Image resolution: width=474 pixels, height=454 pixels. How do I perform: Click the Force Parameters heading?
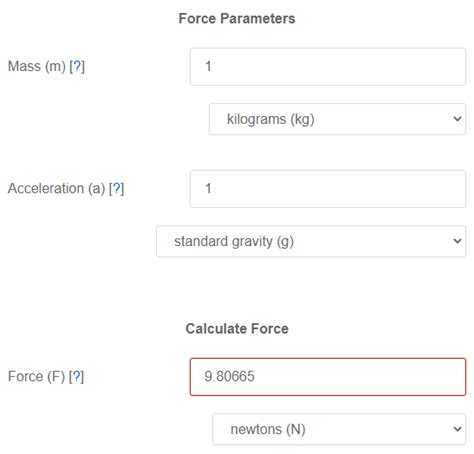click(x=237, y=19)
